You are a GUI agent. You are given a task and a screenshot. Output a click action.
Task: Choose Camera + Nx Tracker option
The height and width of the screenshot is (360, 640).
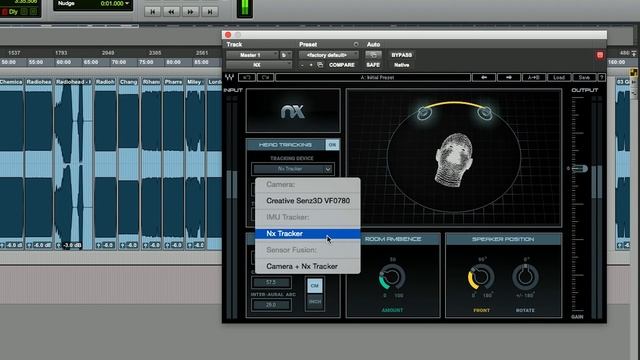click(x=308, y=266)
